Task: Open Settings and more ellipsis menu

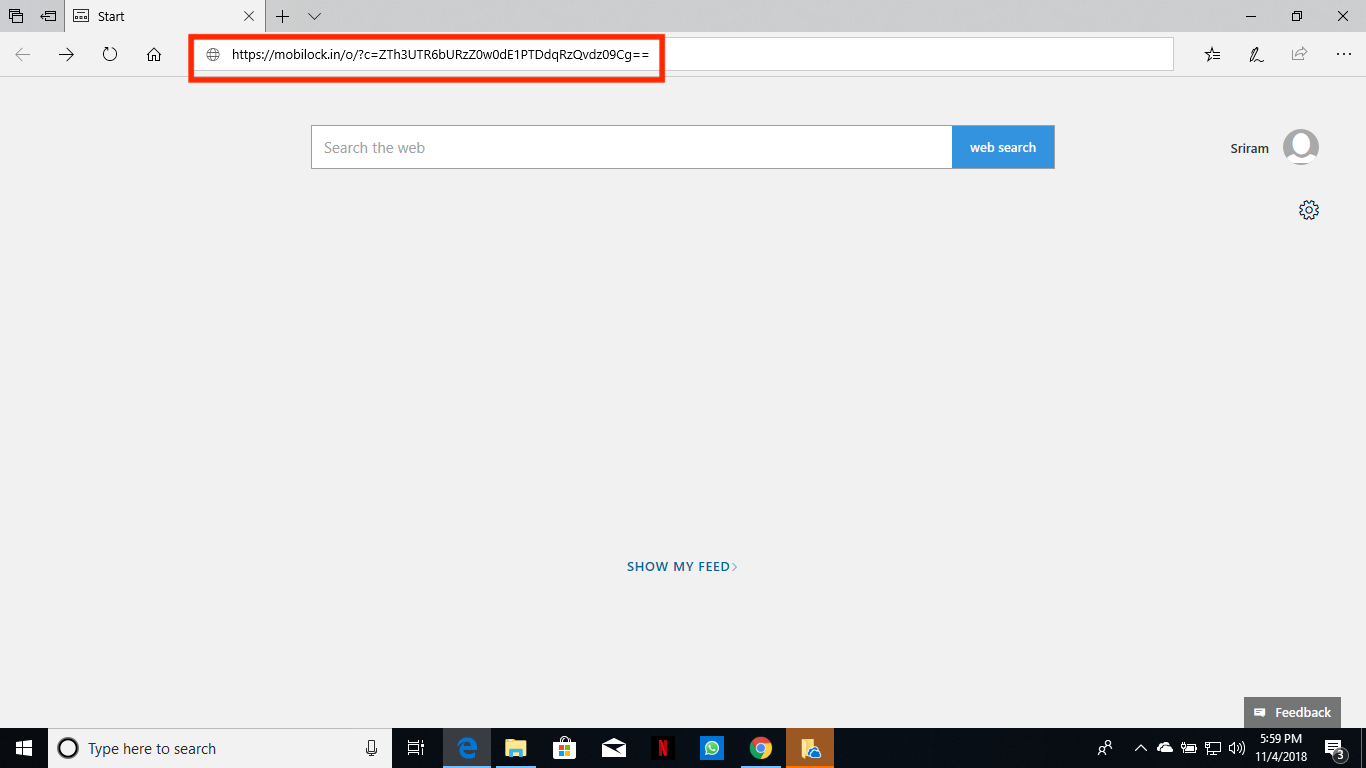Action: click(1343, 54)
